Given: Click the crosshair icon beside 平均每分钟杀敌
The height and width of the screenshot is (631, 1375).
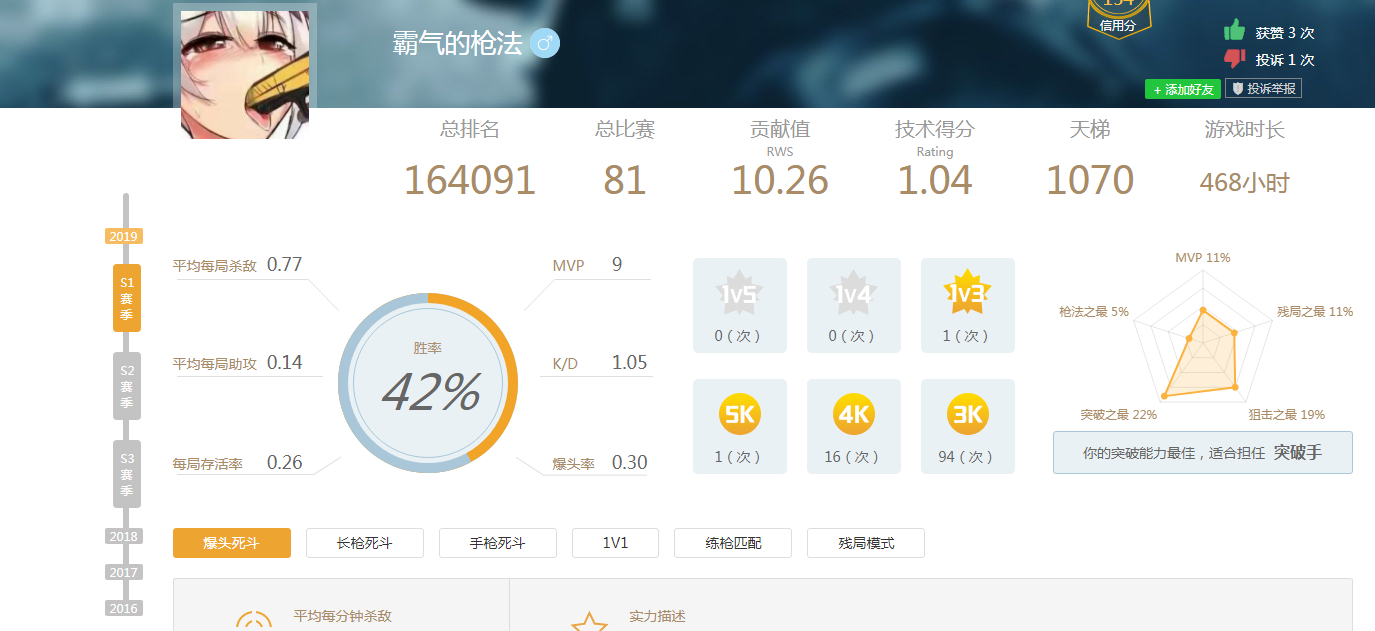Looking at the screenshot, I should [x=254, y=621].
